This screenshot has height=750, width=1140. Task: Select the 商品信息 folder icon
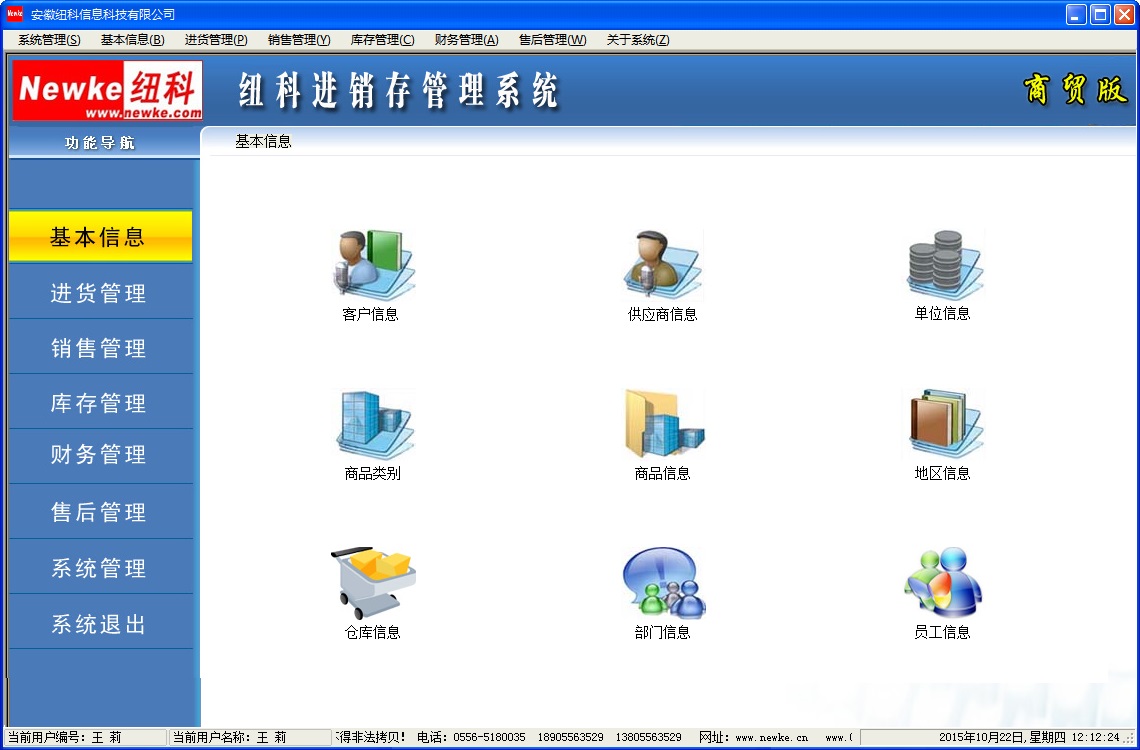click(662, 424)
